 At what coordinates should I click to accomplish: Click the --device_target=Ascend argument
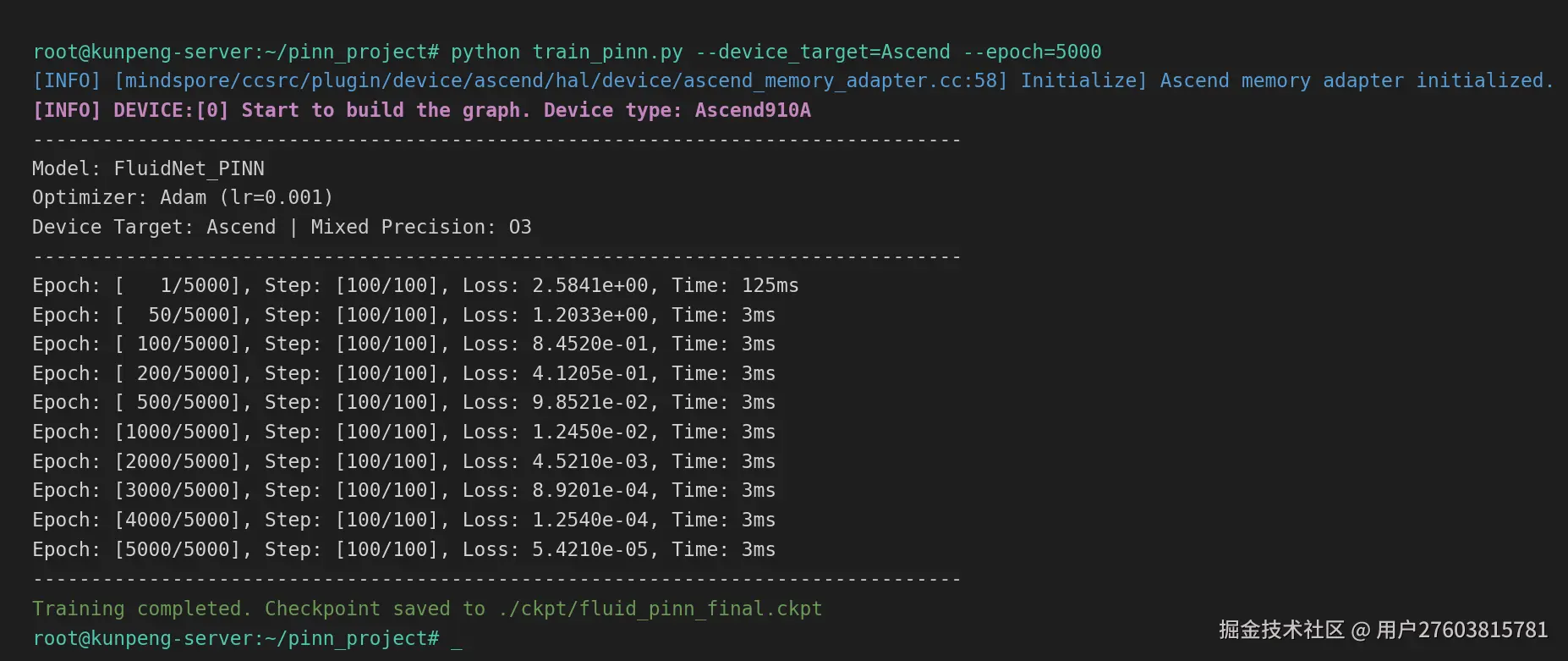[x=822, y=52]
